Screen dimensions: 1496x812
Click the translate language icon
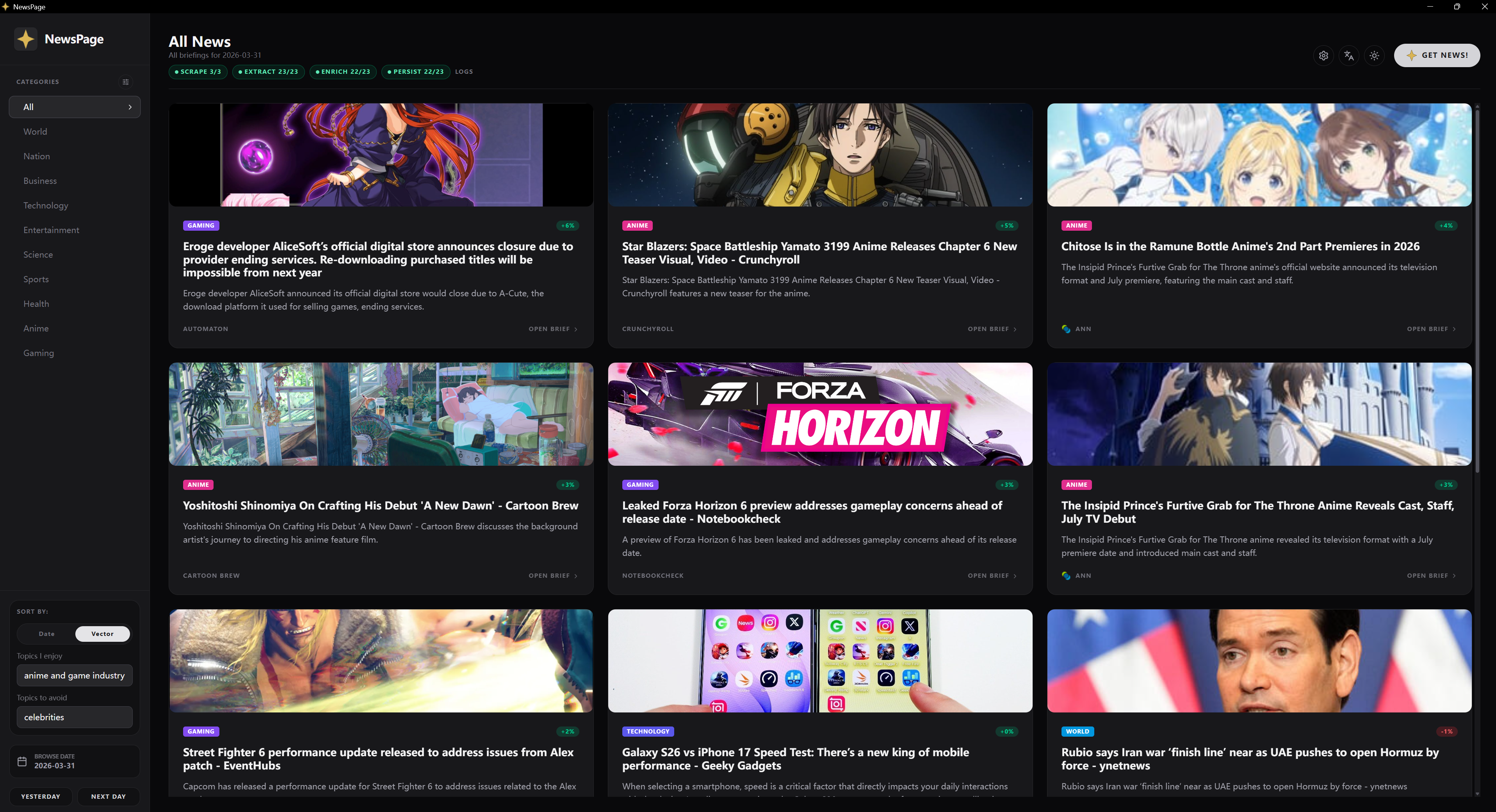(x=1349, y=56)
